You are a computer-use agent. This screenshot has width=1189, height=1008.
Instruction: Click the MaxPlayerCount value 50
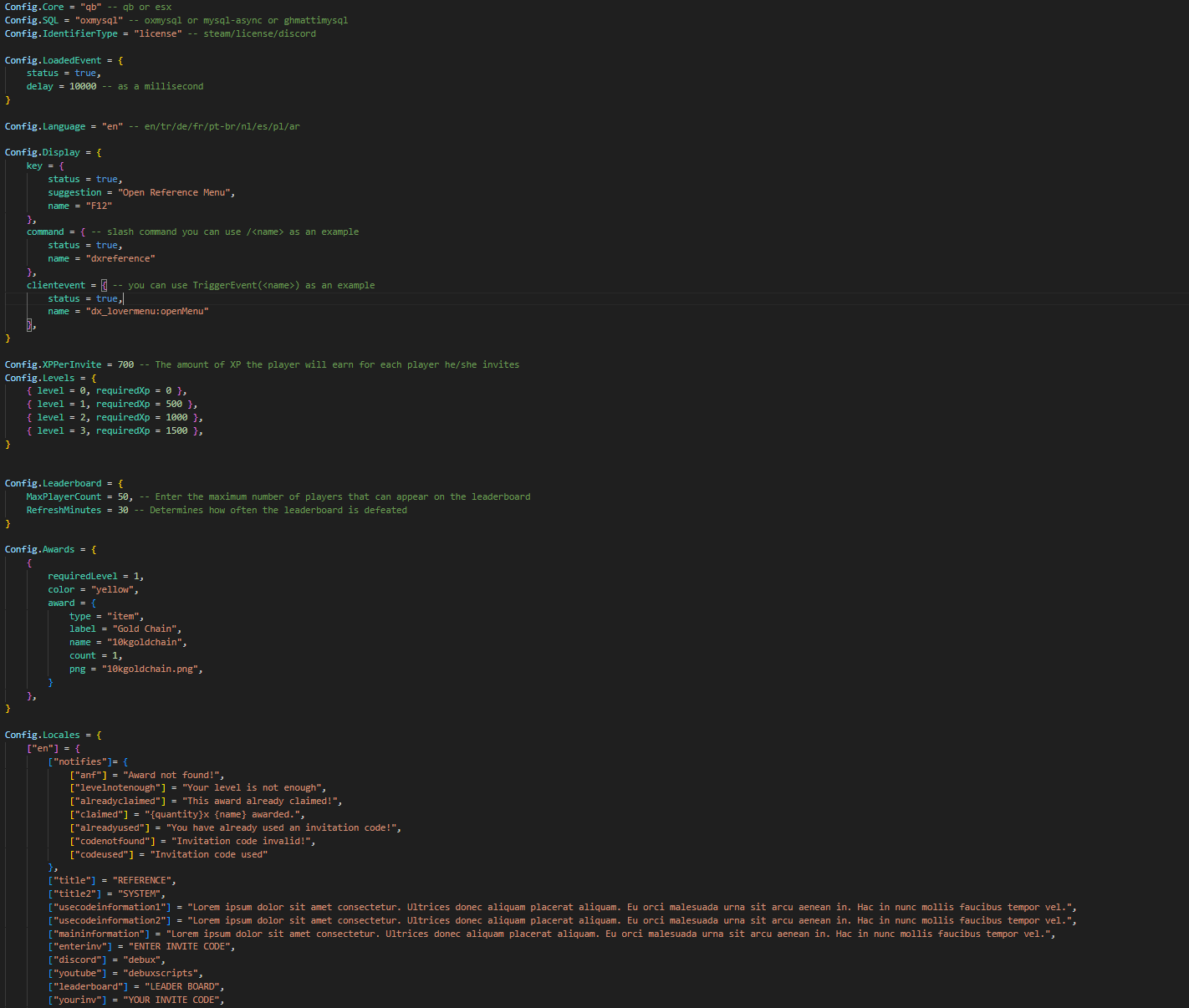pos(123,496)
